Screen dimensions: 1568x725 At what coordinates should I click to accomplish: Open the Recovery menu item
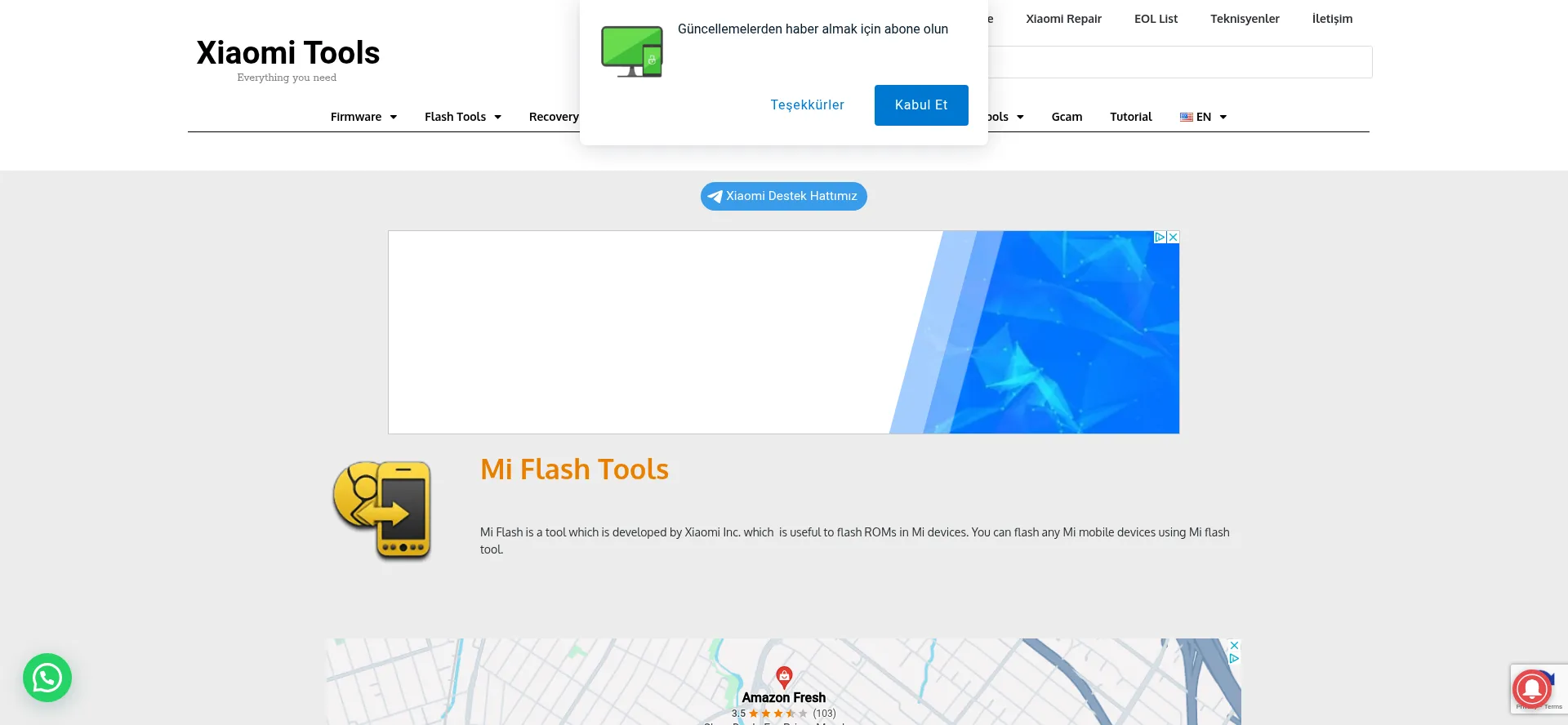pyautogui.click(x=554, y=117)
